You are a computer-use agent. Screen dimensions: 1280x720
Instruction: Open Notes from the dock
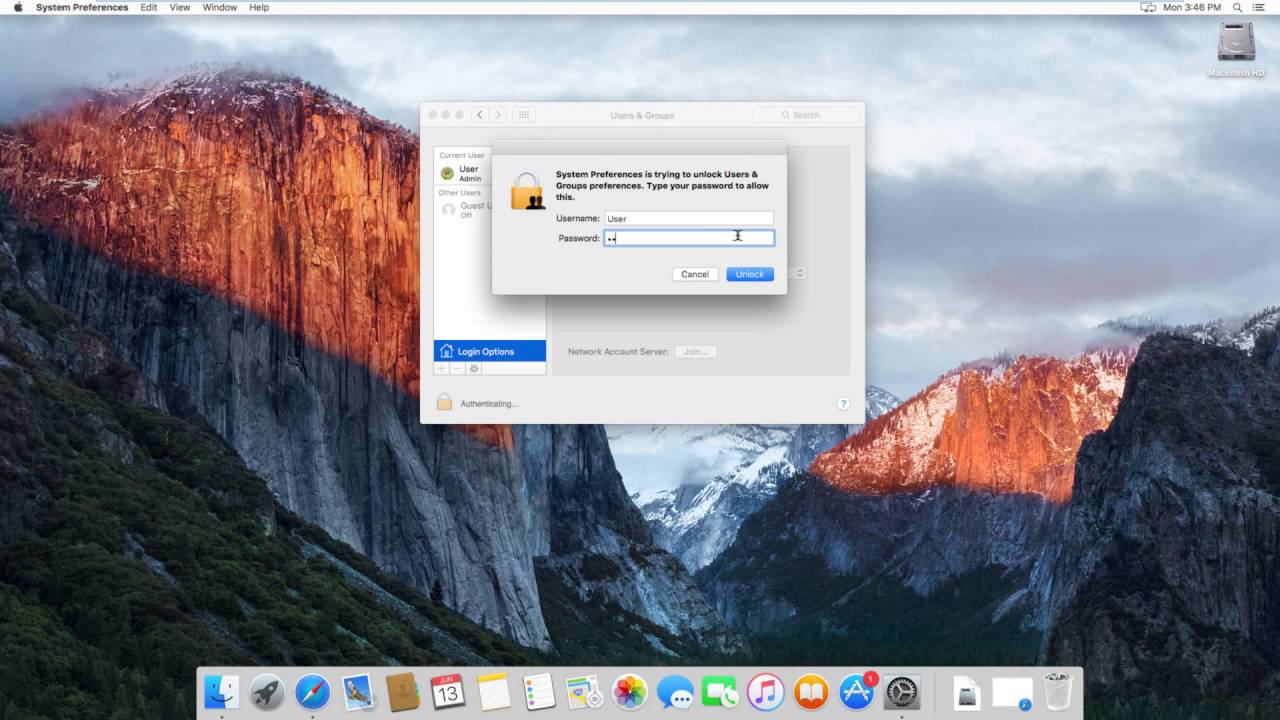494,692
